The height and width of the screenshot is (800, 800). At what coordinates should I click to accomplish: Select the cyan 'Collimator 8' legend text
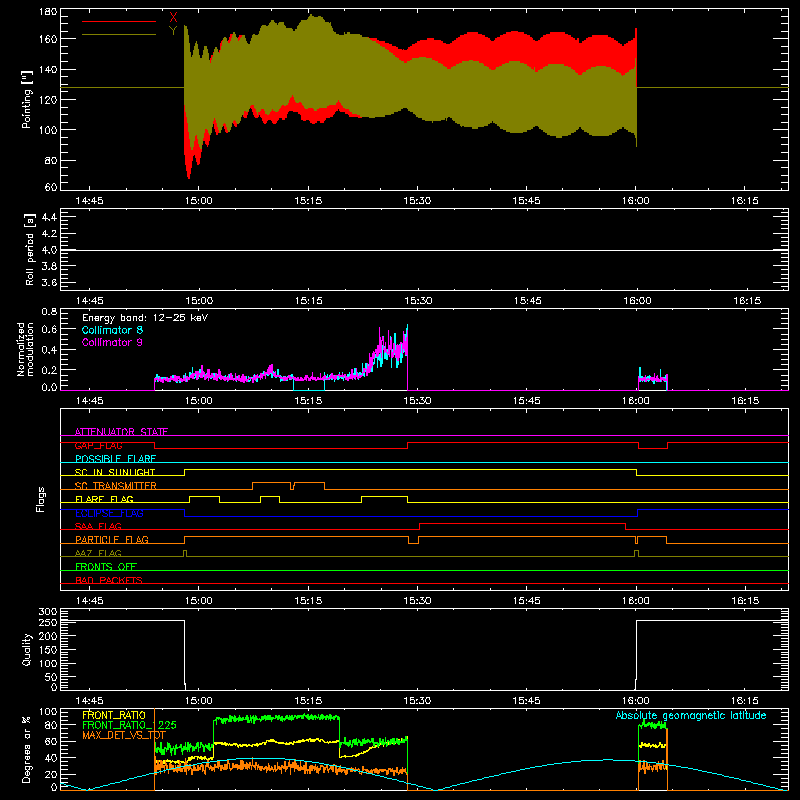coord(112,330)
